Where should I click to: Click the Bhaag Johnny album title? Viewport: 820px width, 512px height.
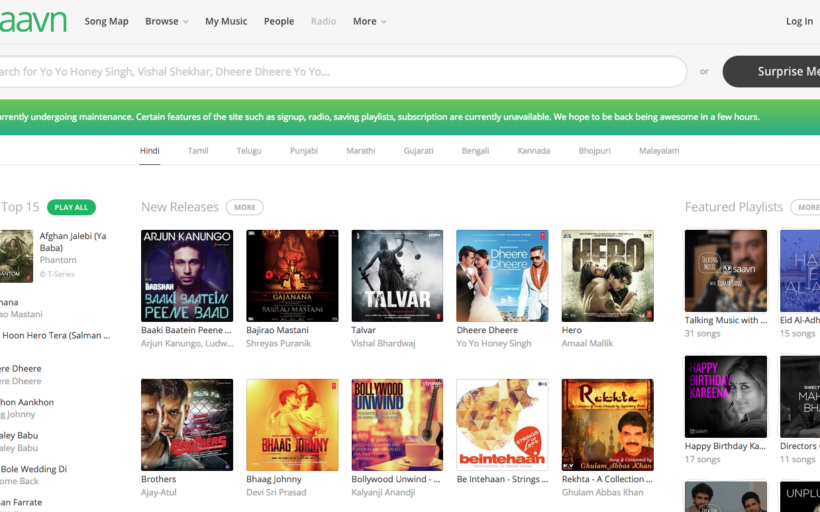point(274,479)
